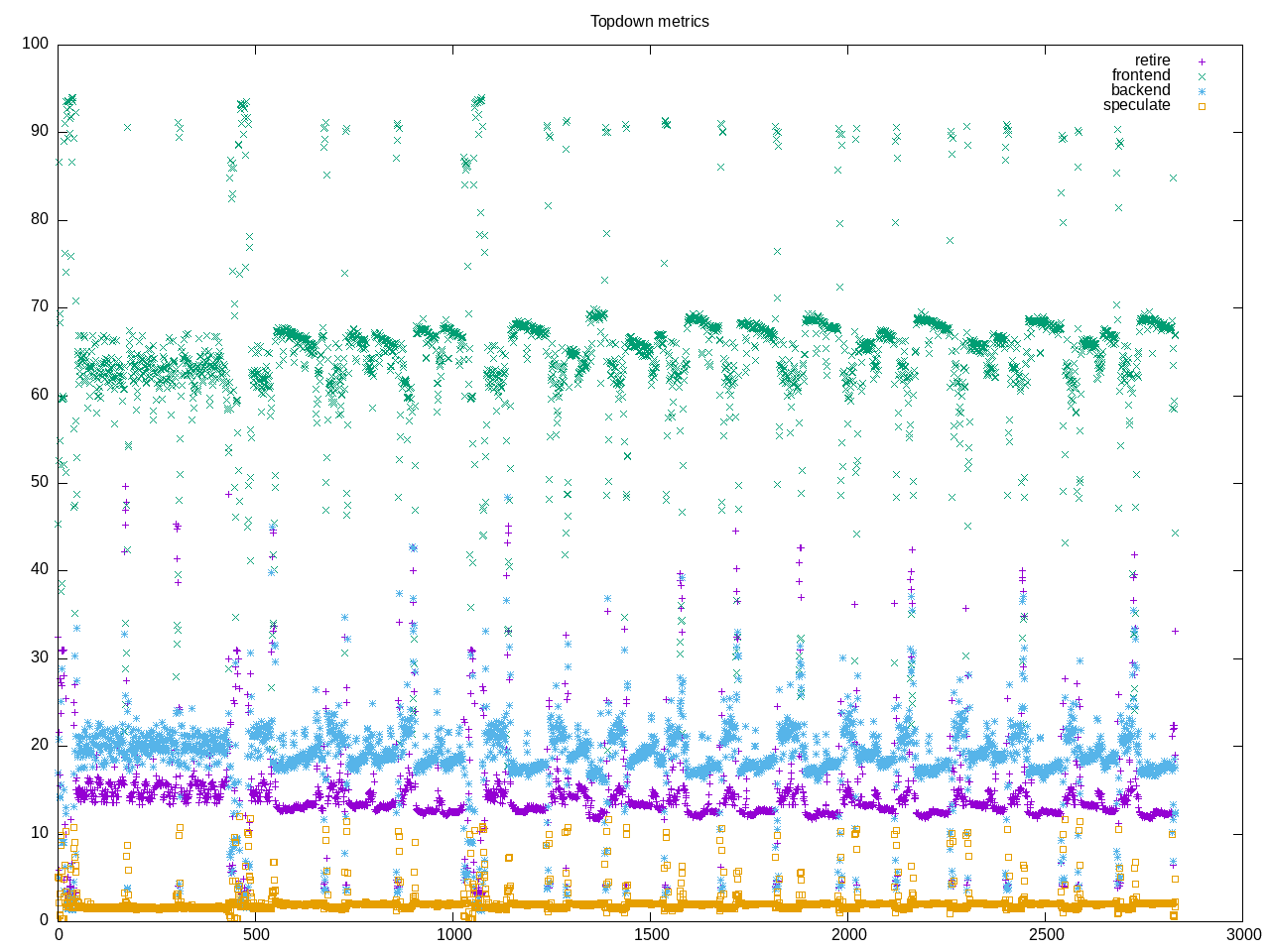Toggle the retire series via its legend label
The height and width of the screenshot is (952, 1270).
pyautogui.click(x=1152, y=60)
